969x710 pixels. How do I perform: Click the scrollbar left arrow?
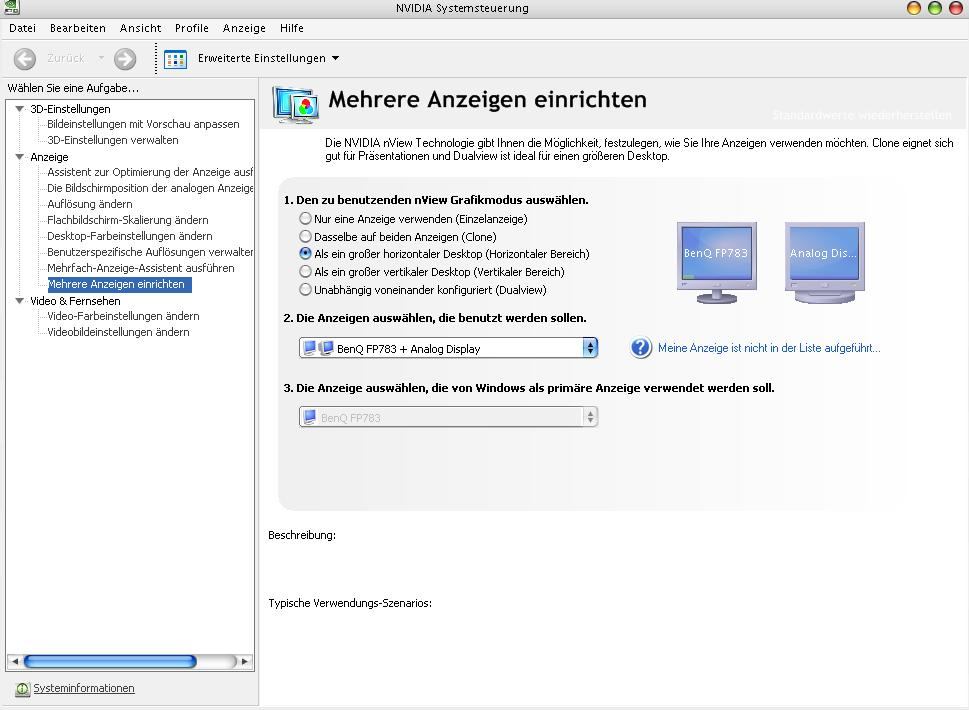tap(15, 661)
